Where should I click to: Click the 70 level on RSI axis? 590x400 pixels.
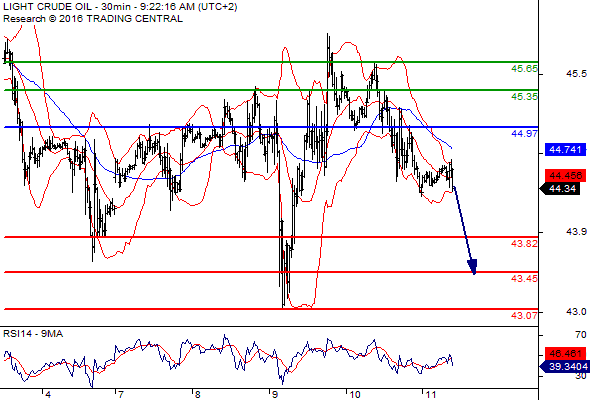pos(580,335)
